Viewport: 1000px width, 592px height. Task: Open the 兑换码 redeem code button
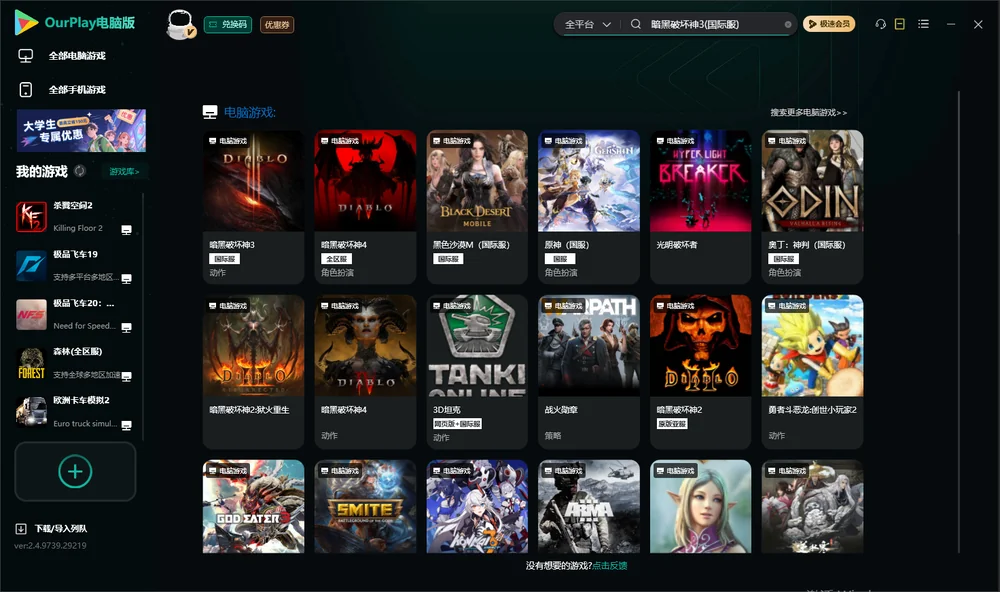click(x=228, y=25)
